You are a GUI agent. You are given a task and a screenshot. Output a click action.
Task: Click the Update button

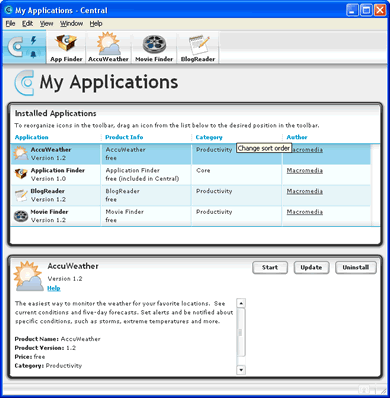click(311, 268)
